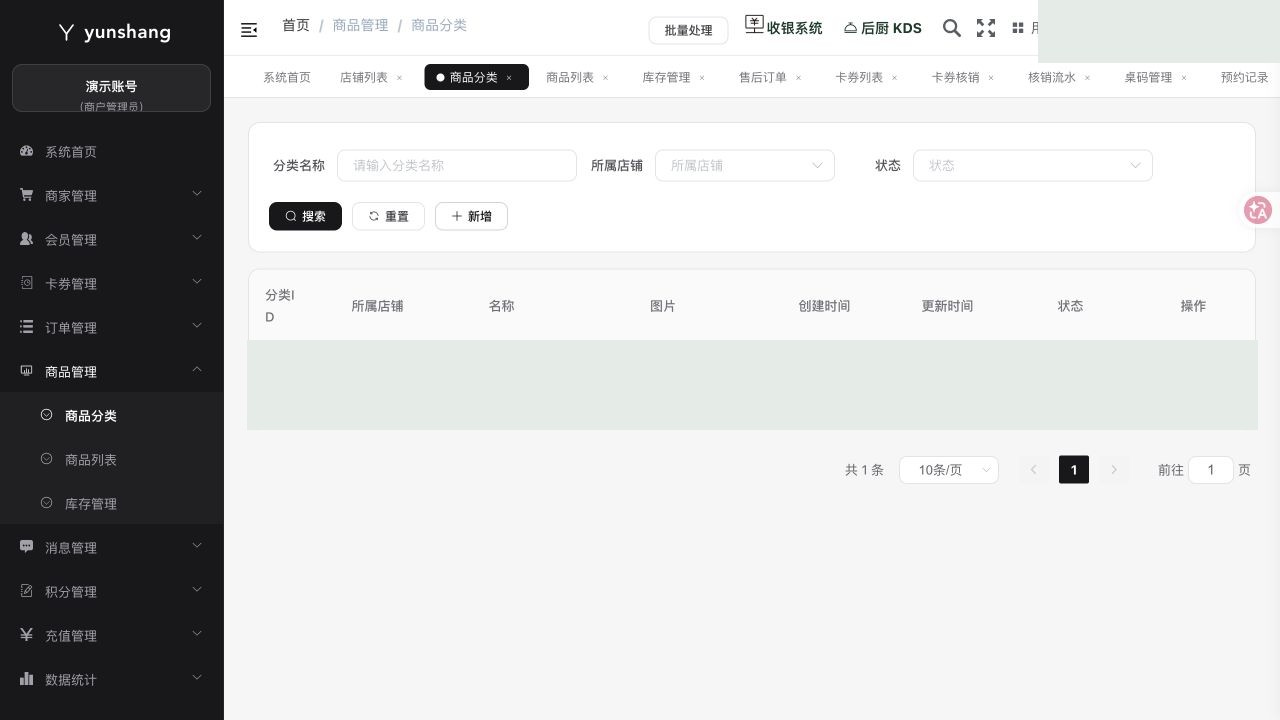Expand the 充值管理 menu

(197, 633)
